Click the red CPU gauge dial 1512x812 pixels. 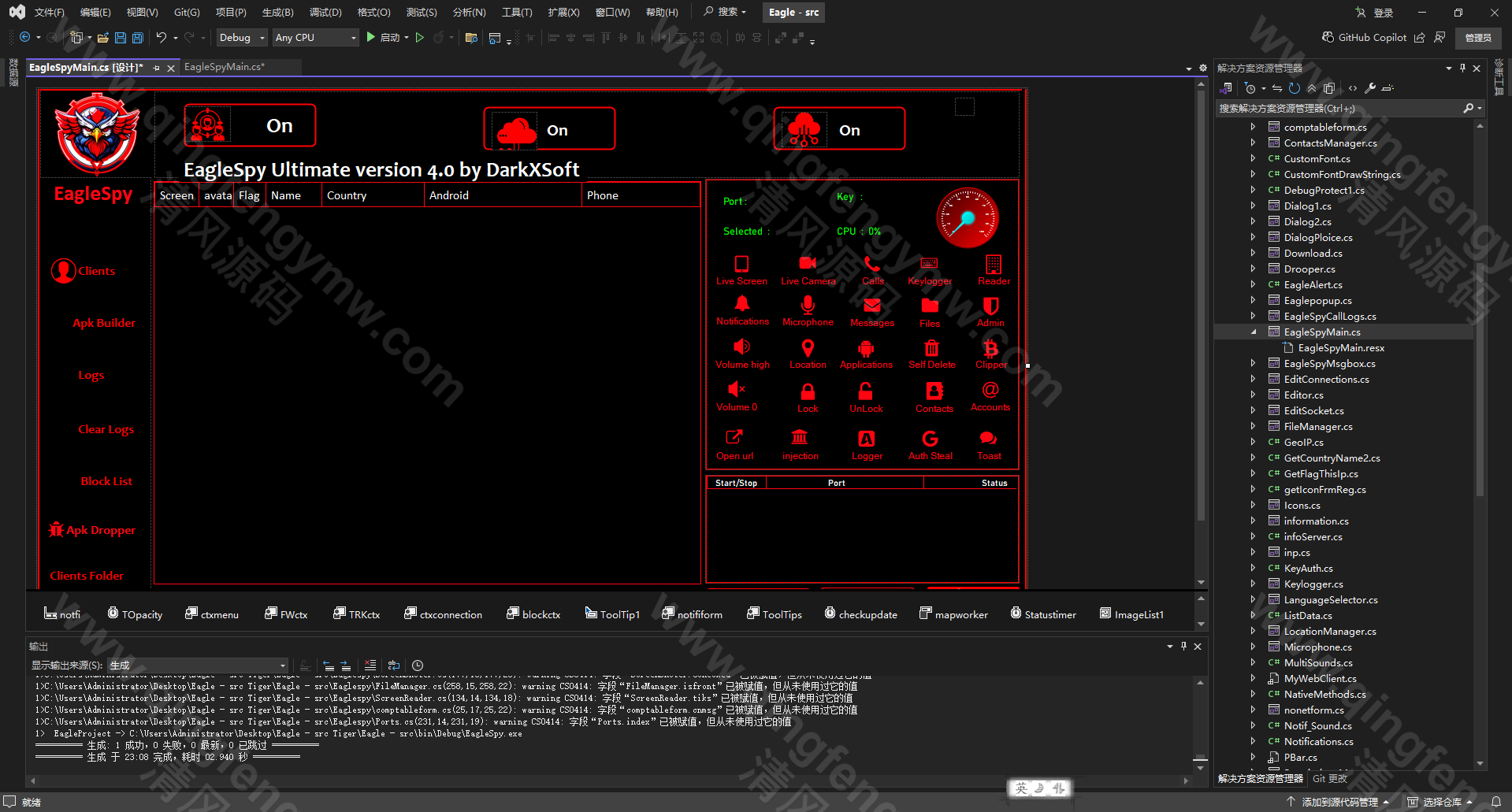coord(968,218)
